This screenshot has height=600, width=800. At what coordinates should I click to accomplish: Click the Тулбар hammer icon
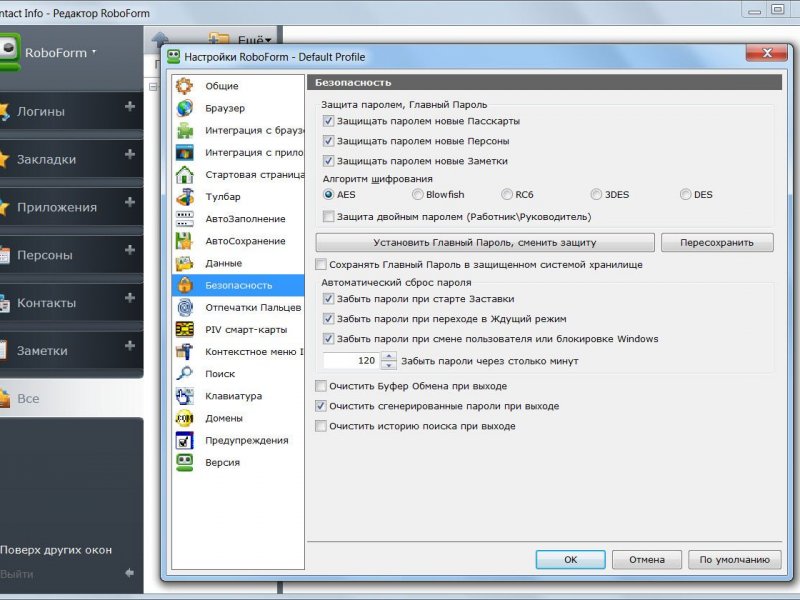click(x=184, y=196)
